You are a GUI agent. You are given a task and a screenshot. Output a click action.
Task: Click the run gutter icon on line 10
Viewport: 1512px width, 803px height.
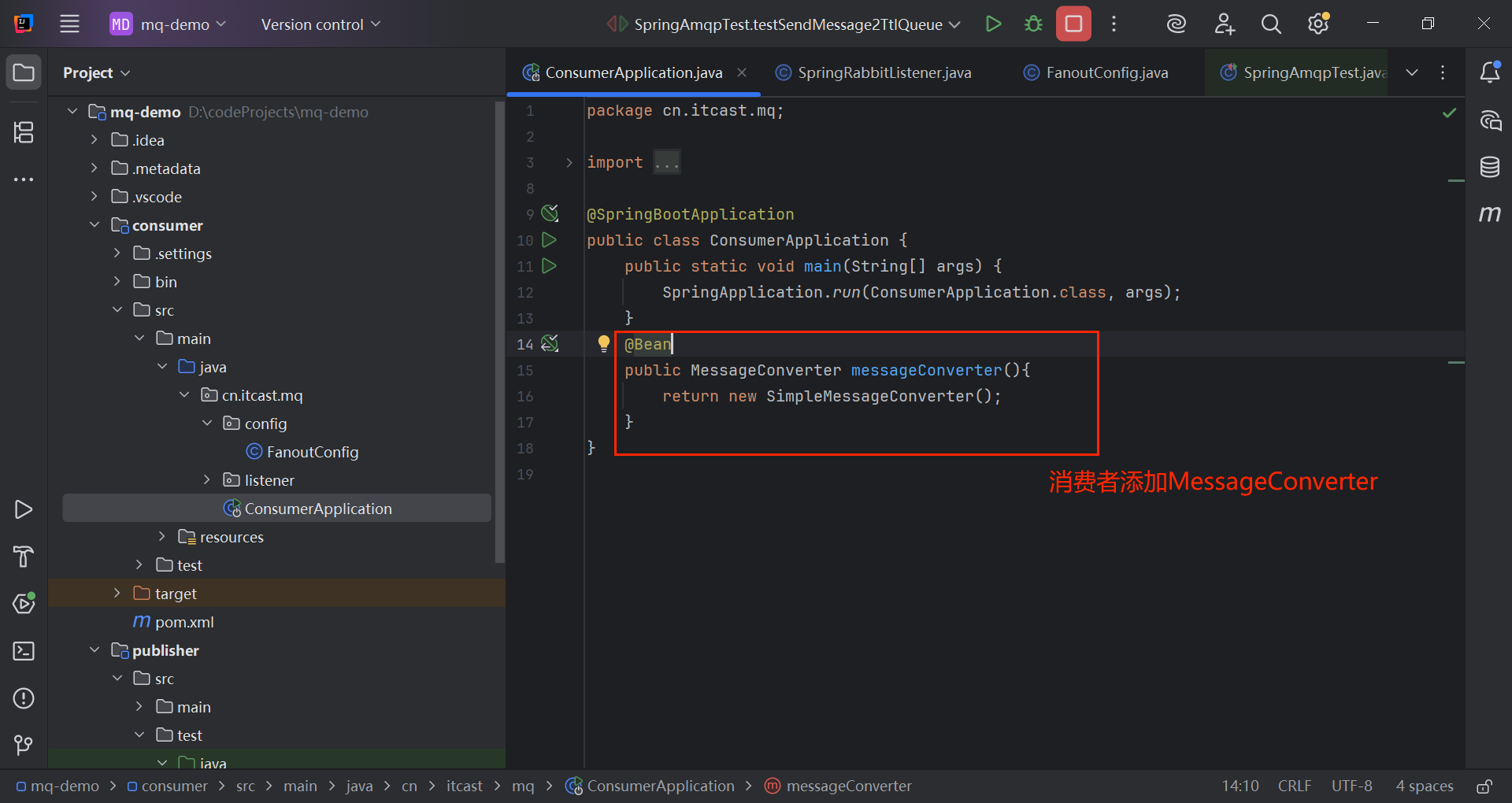550,239
